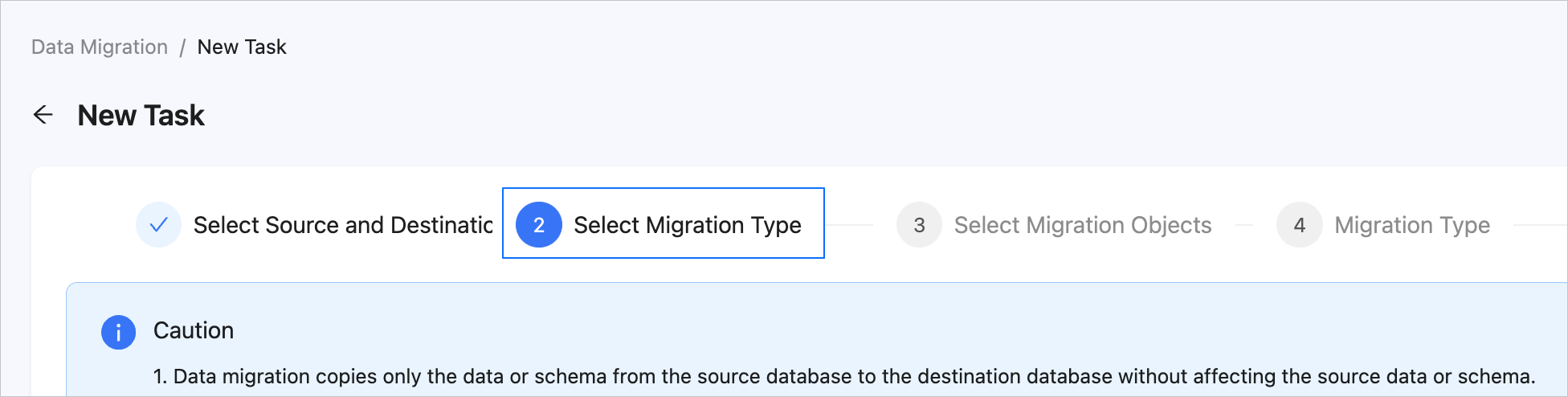This screenshot has height=397, width=1568.
Task: Click the blue Caution info icon
Action: (118, 331)
